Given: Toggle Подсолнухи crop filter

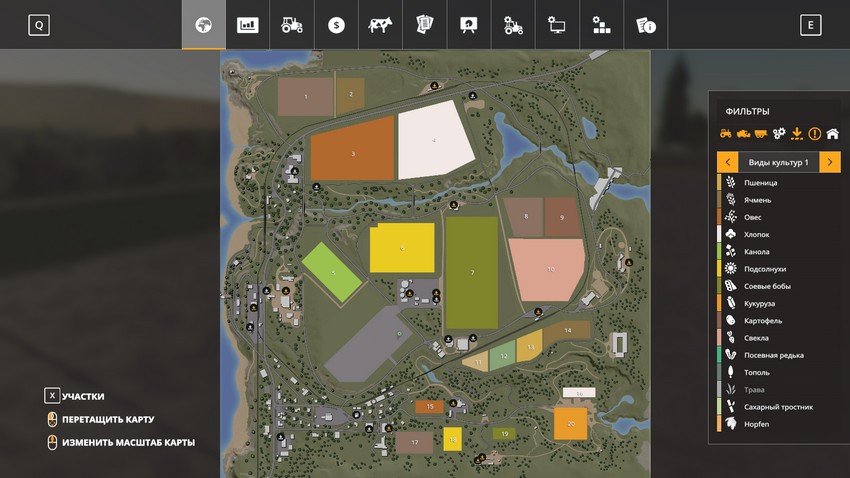Looking at the screenshot, I should point(778,269).
